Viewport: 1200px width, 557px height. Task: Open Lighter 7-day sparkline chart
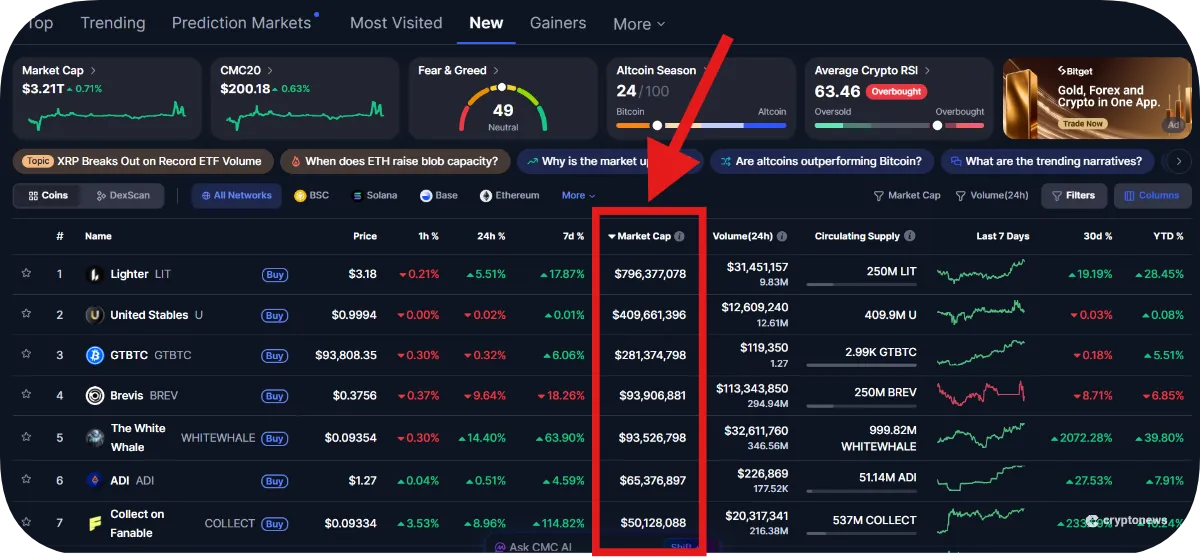(981, 273)
